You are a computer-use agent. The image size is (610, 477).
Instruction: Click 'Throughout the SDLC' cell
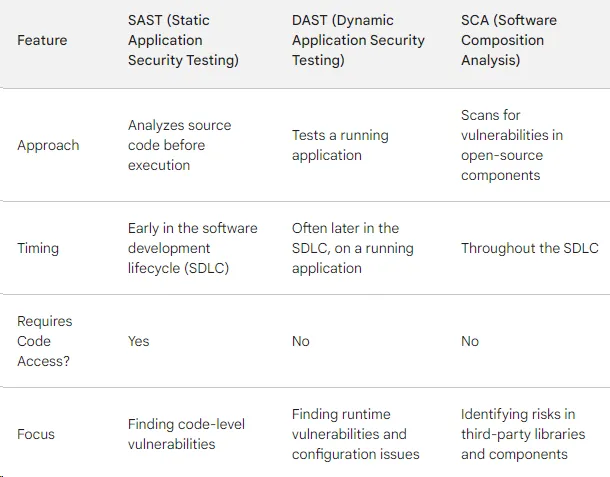point(529,248)
